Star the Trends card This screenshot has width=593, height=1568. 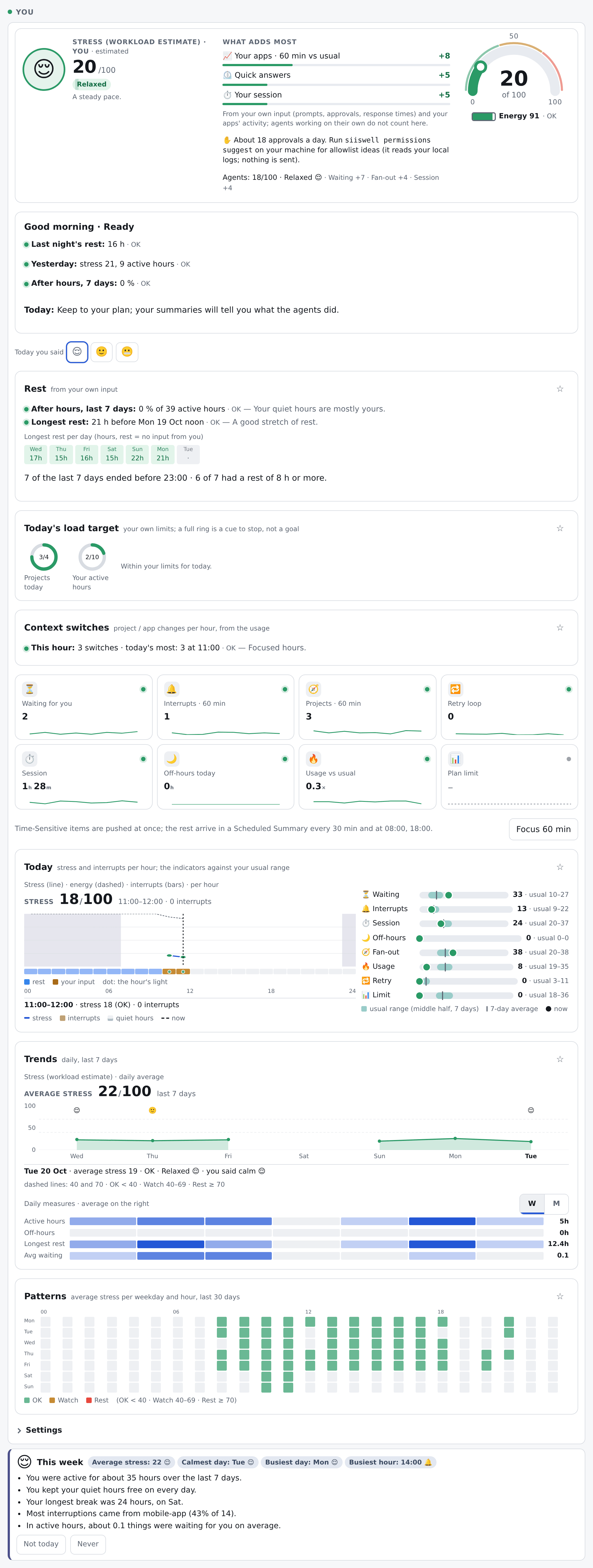[560, 1059]
